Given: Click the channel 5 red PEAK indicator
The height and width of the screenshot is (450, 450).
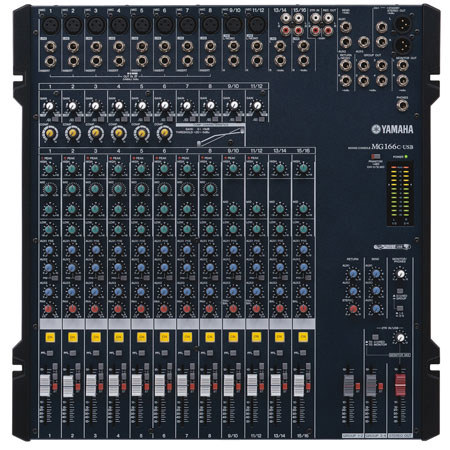Looking at the screenshot, I should click(x=134, y=158).
